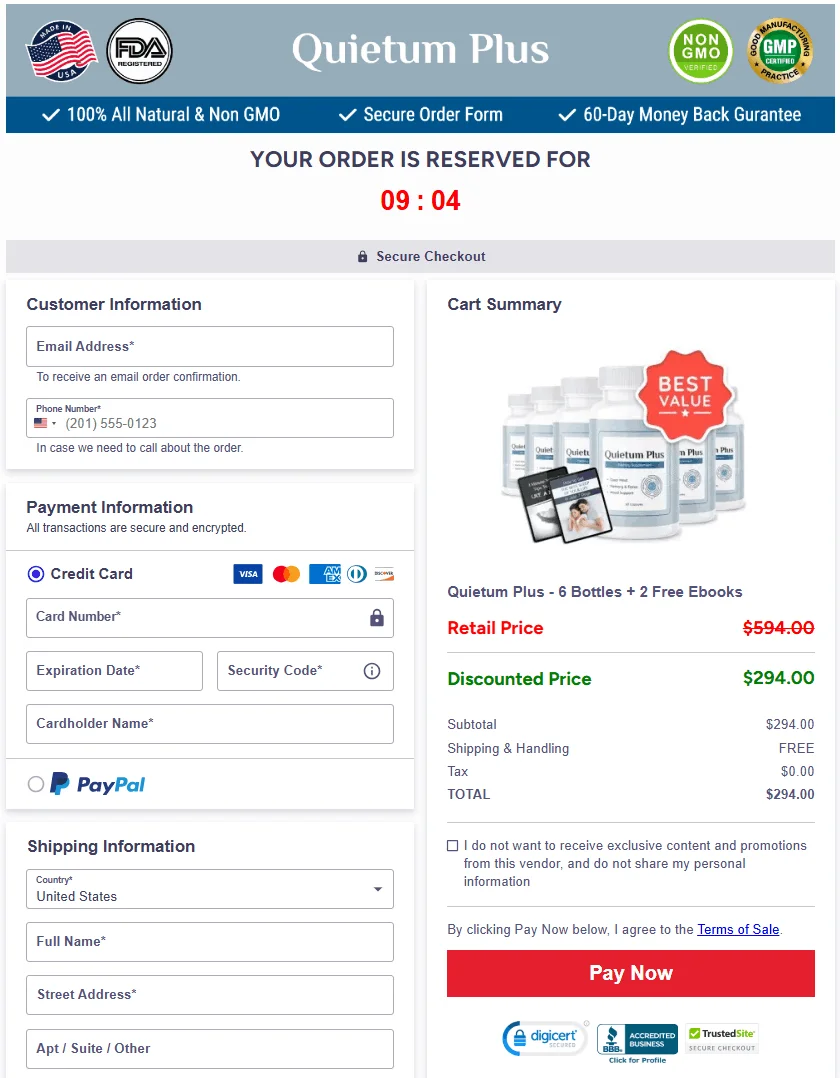Image resolution: width=840 pixels, height=1078 pixels.
Task: Click the Made in USA emblem
Action: tap(60, 48)
